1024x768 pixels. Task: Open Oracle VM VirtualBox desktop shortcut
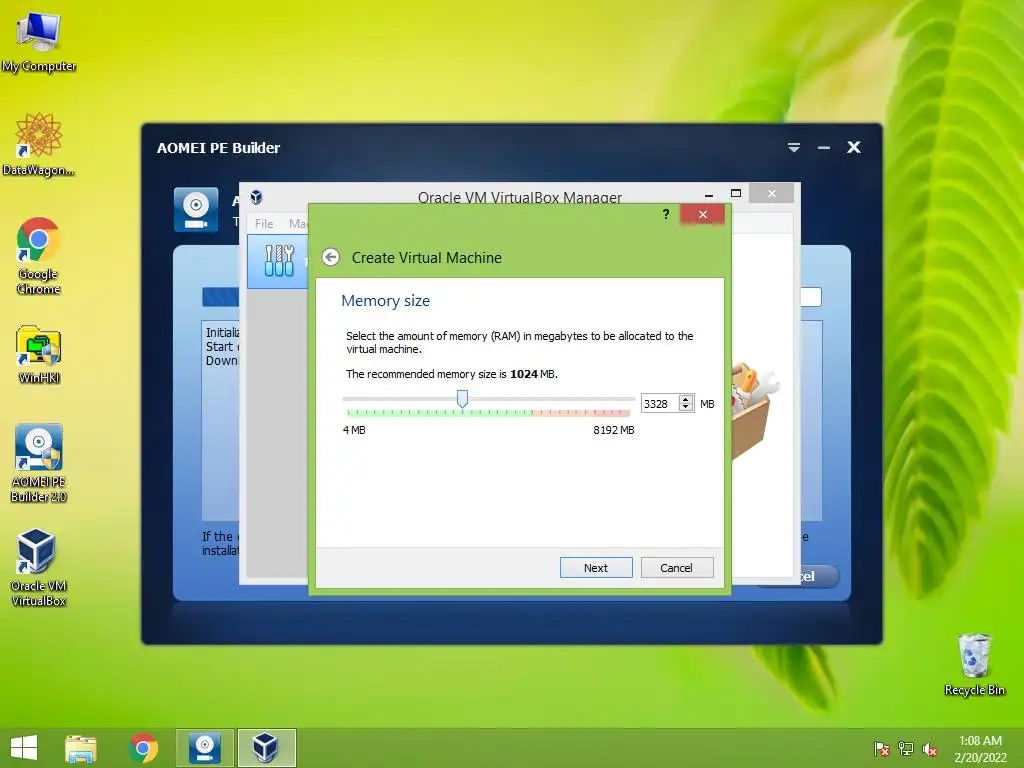39,568
